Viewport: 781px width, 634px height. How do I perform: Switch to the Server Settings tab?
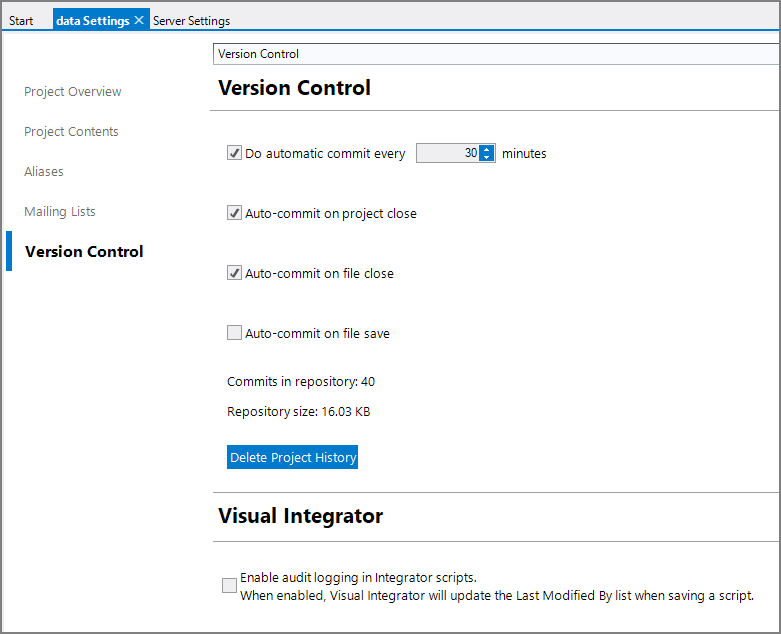click(x=191, y=21)
